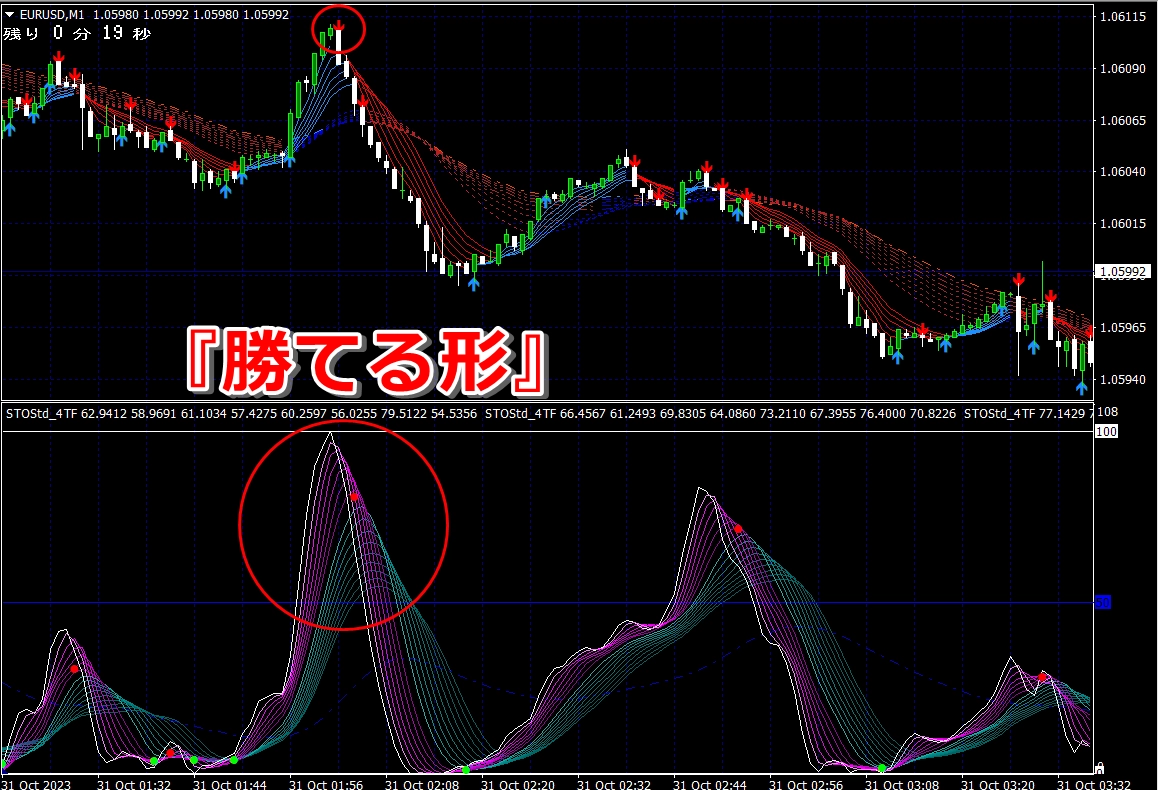Click the 31 Oct 02:56 time label
Screen dimensions: 1158x790
coord(806,784)
